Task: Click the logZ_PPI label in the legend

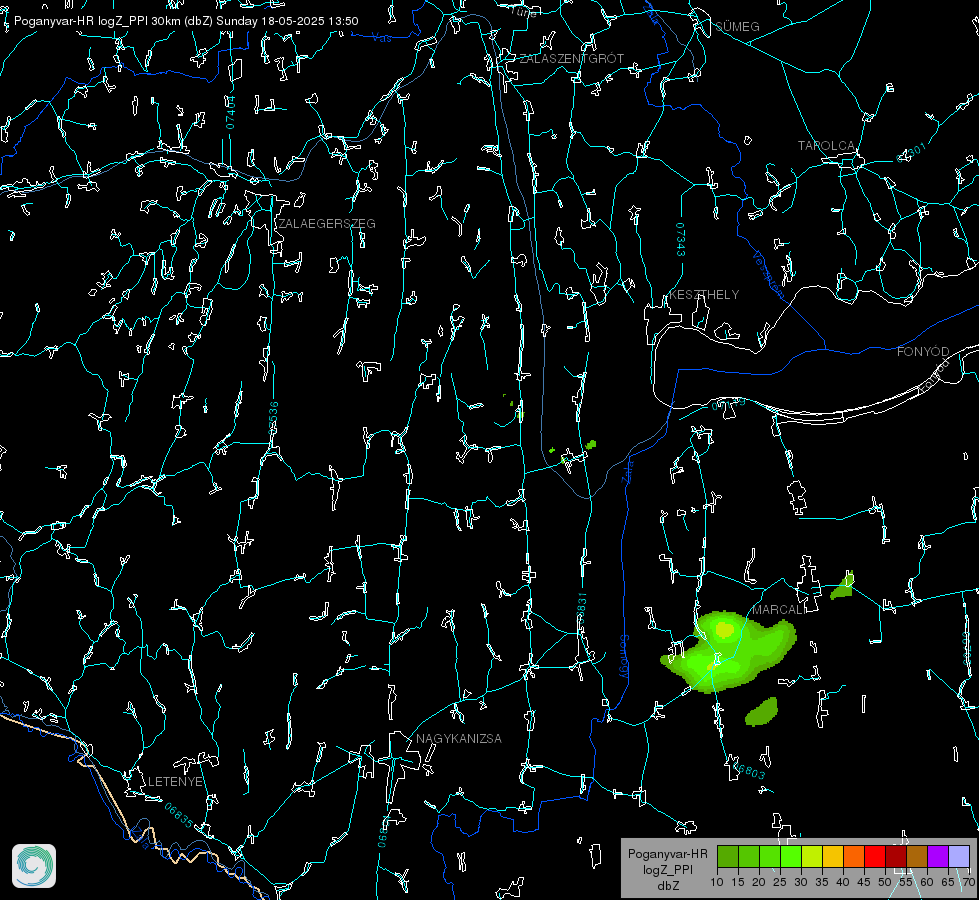Action: (x=667, y=869)
